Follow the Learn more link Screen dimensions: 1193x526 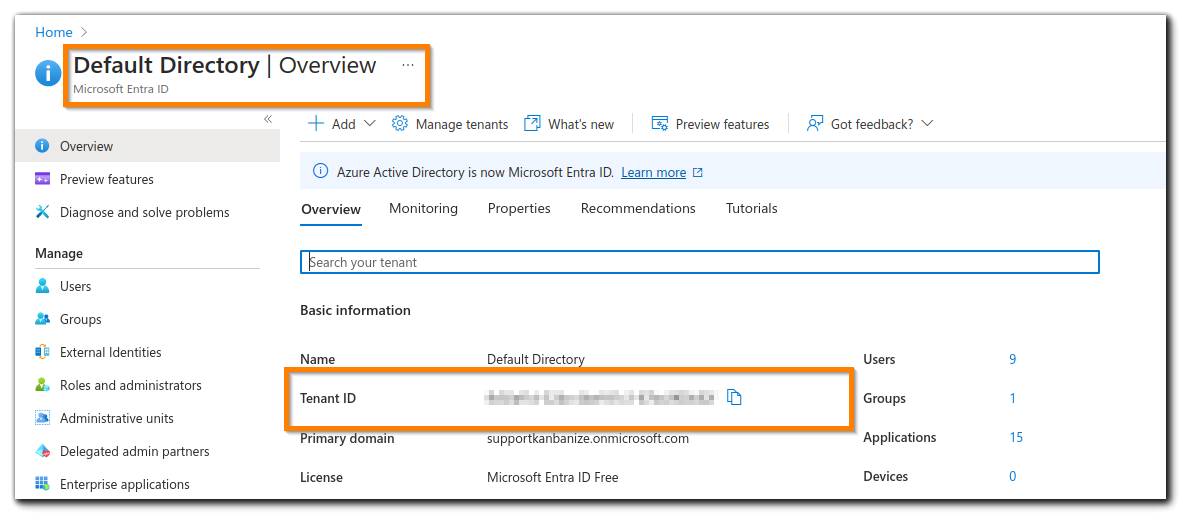(x=654, y=173)
